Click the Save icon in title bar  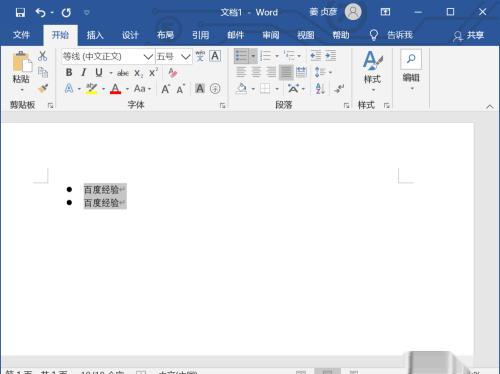(x=20, y=13)
